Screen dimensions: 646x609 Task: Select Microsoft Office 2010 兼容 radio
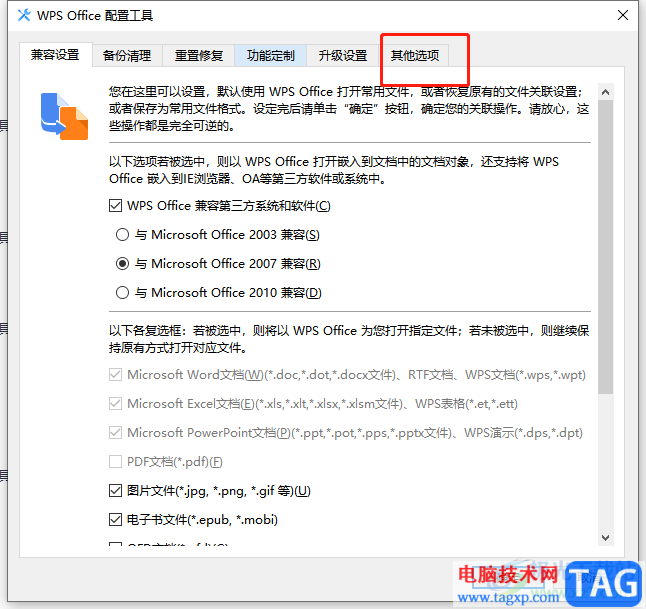(122, 293)
